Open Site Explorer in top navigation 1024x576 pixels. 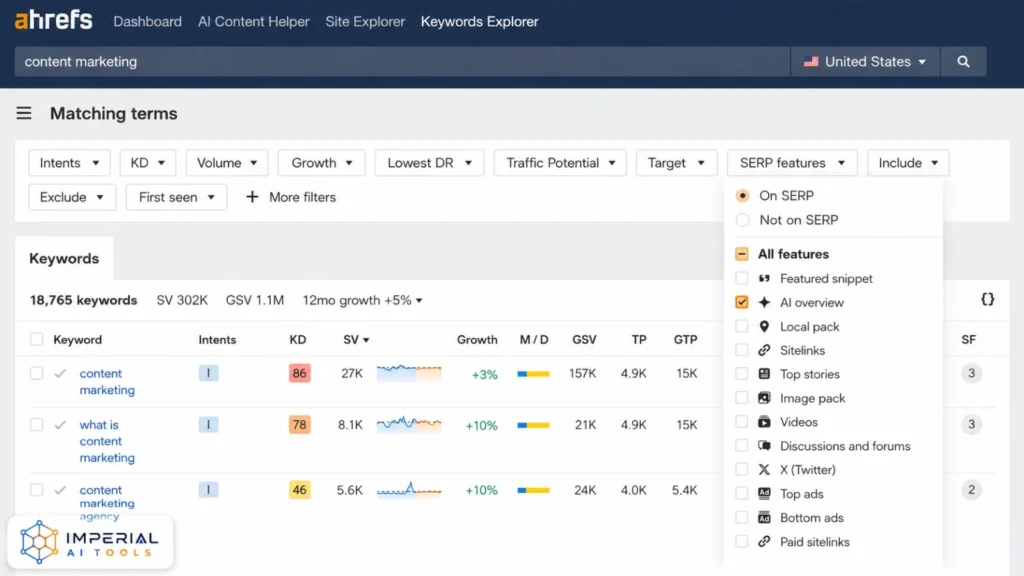(365, 22)
